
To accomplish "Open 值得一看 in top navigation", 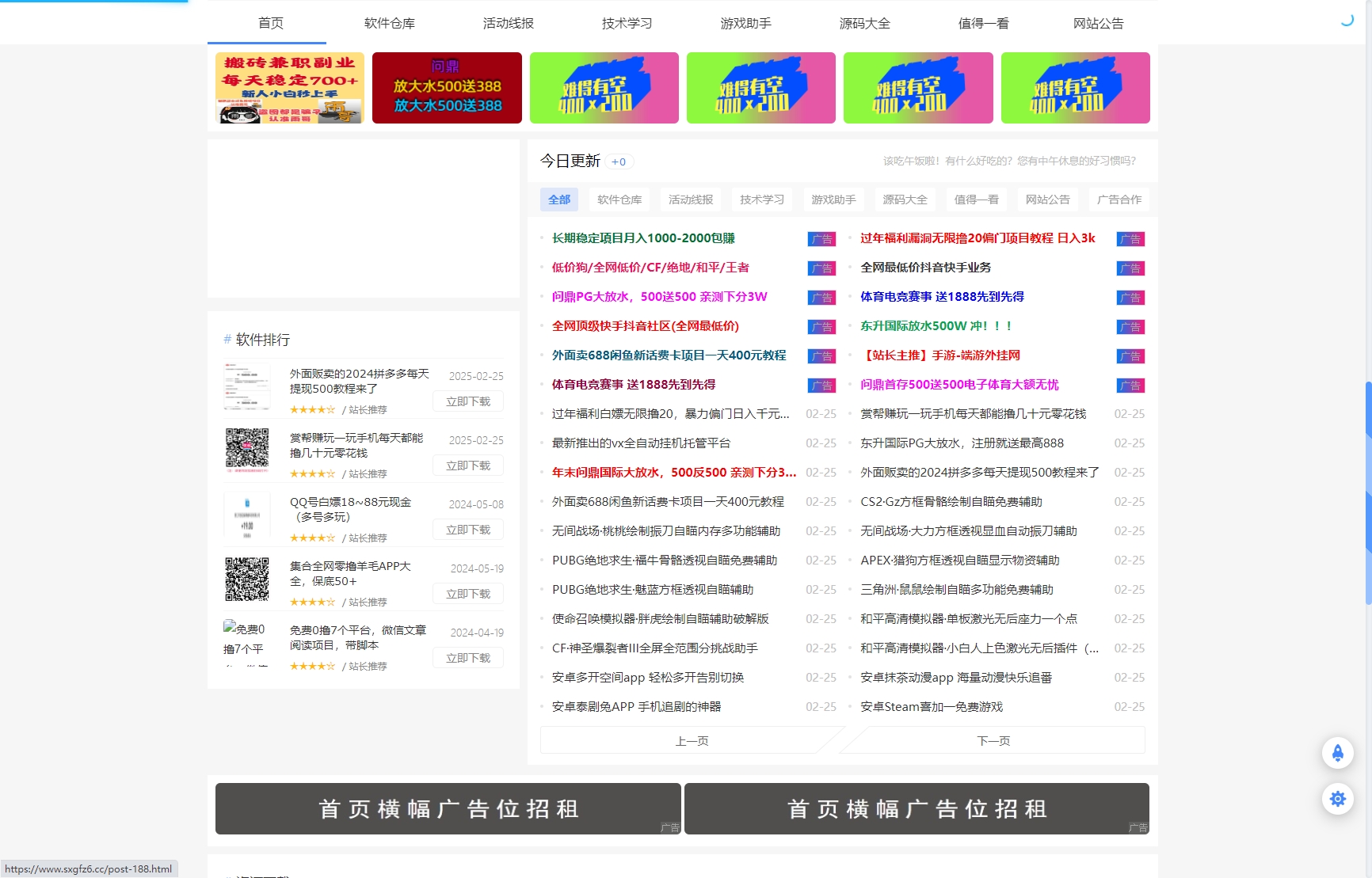I will [984, 23].
